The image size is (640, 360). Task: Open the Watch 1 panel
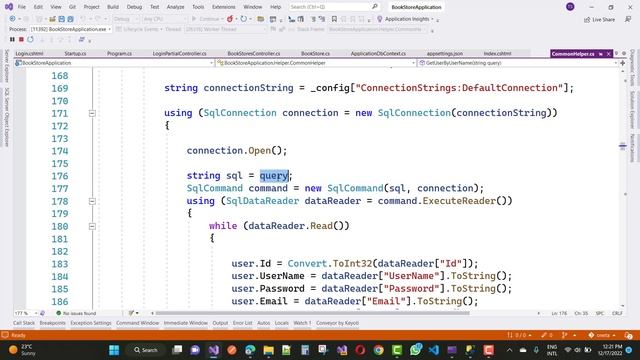pyautogui.click(x=302, y=323)
